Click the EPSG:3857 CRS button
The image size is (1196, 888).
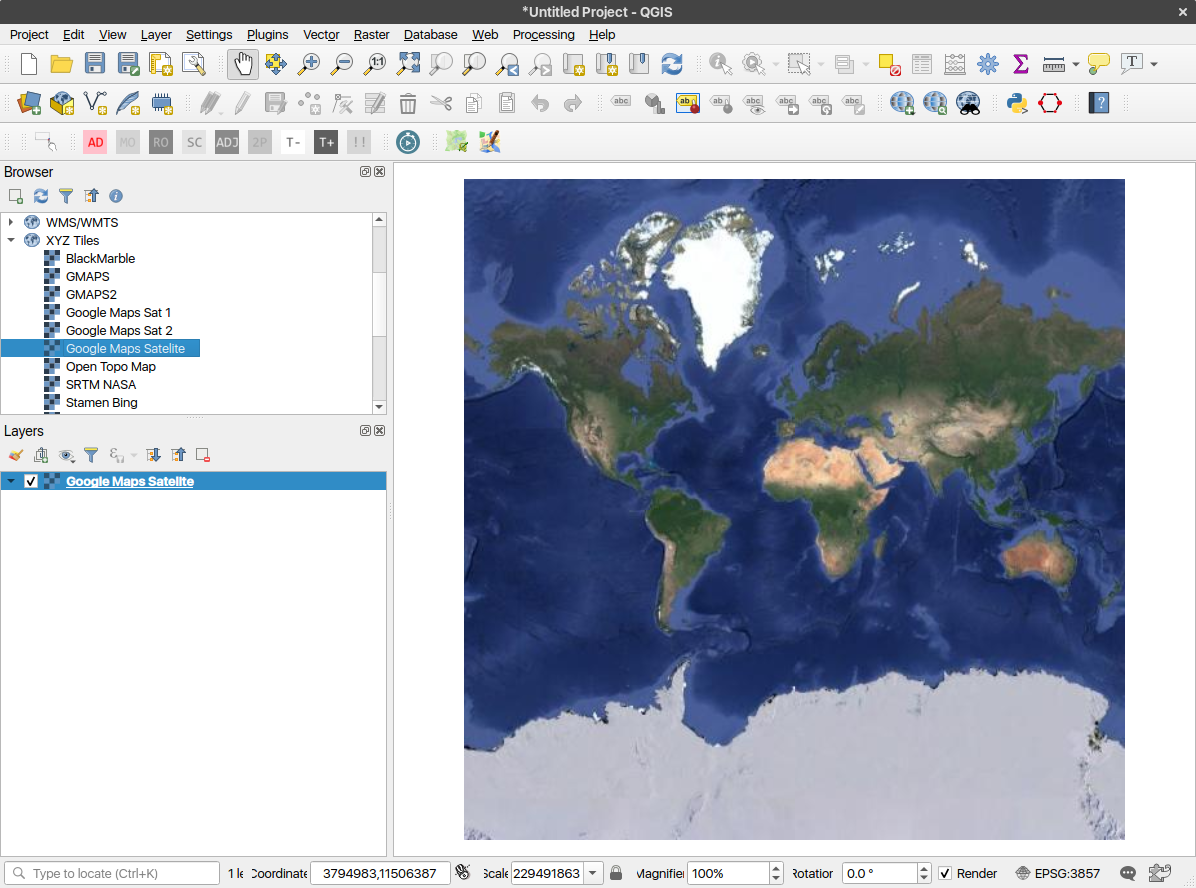click(1058, 873)
